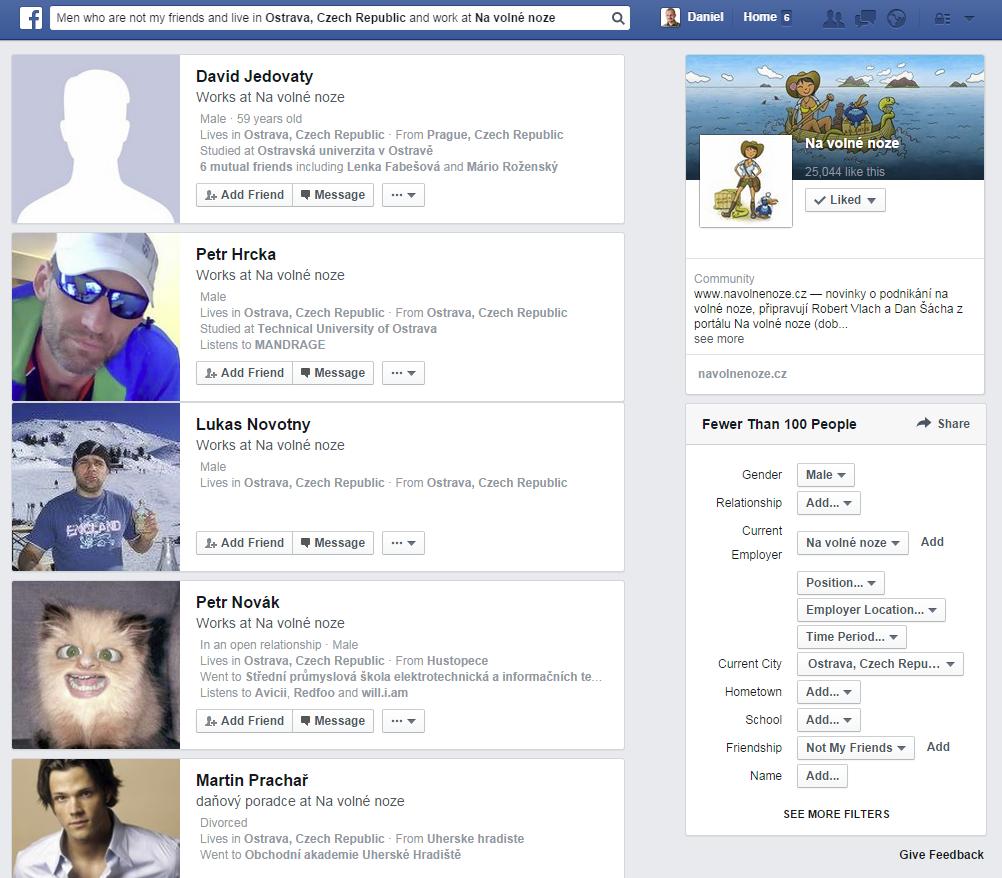Click the Name filter Add field
Viewport: 1002px width, 878px height.
coord(822,776)
